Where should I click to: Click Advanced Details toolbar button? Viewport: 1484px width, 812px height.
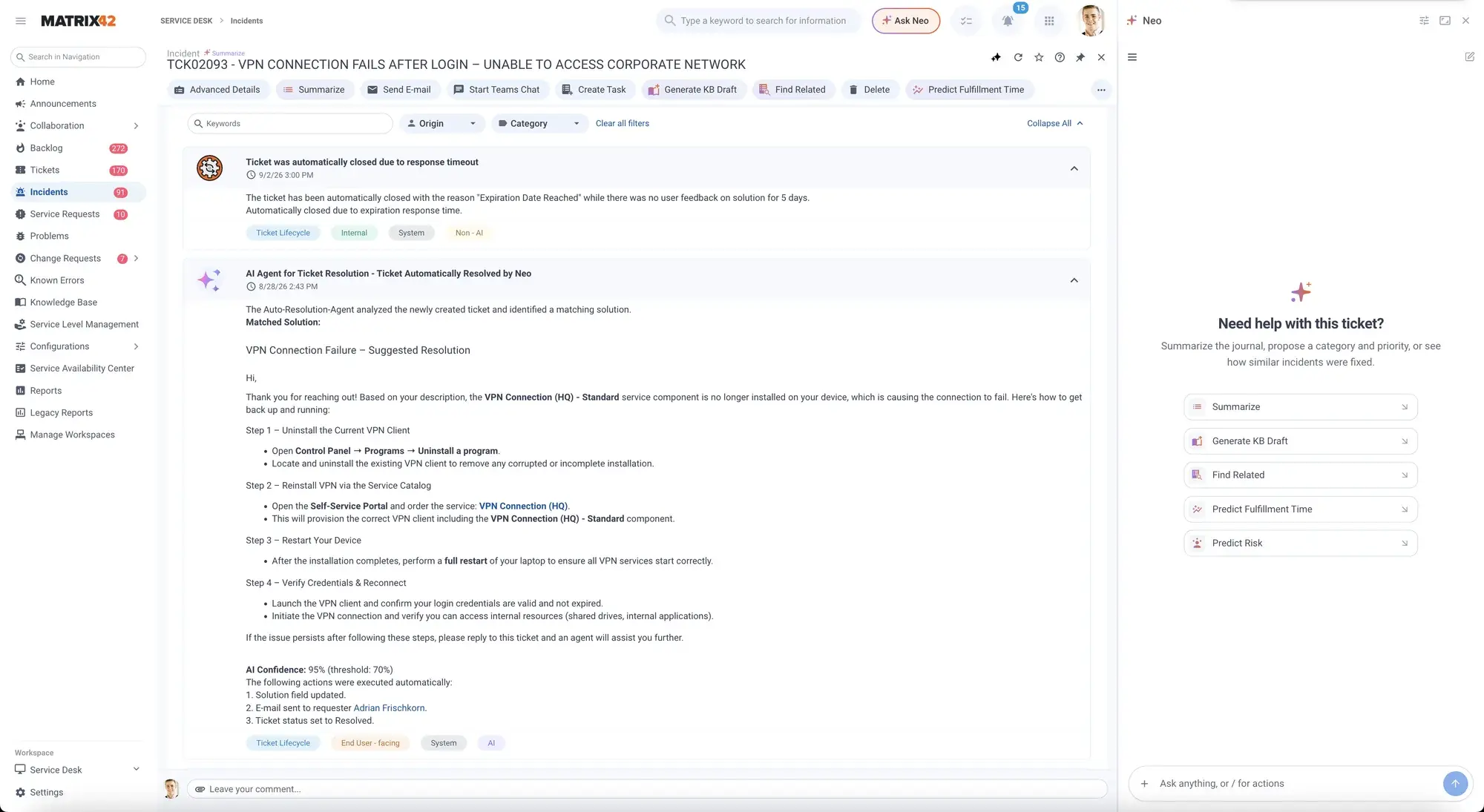(217, 90)
